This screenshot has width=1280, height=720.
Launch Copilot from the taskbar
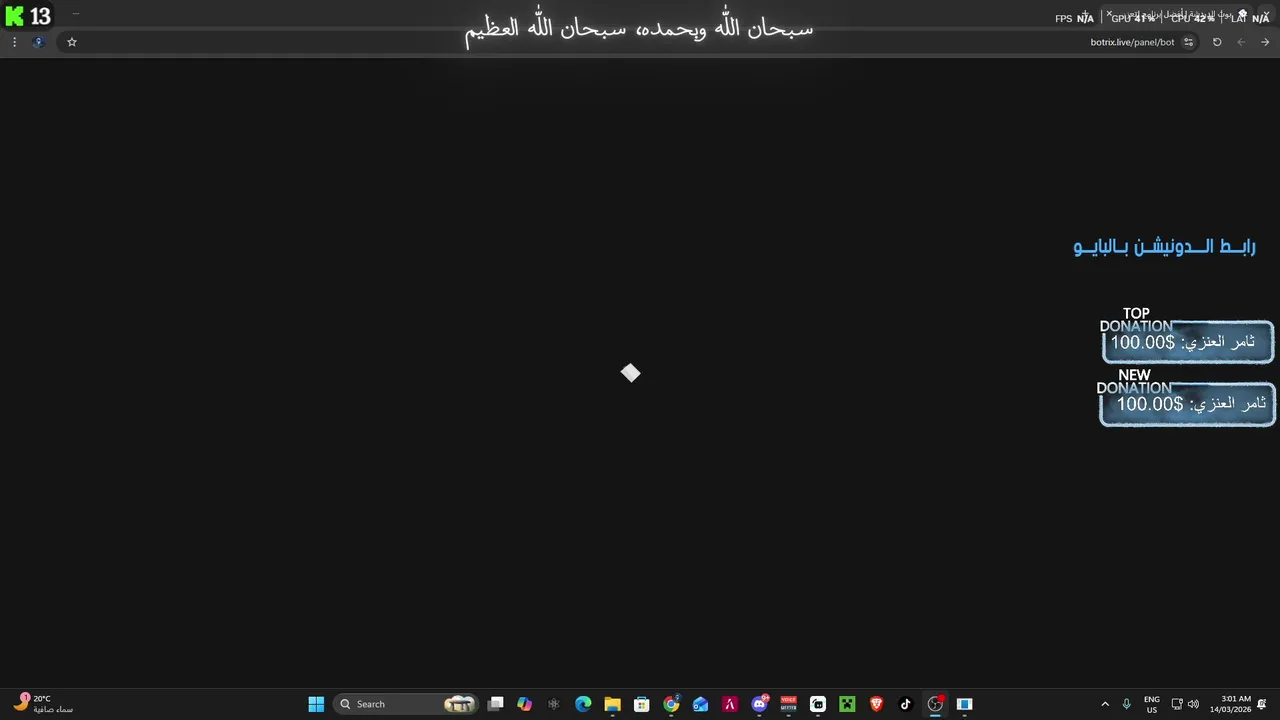coord(524,704)
